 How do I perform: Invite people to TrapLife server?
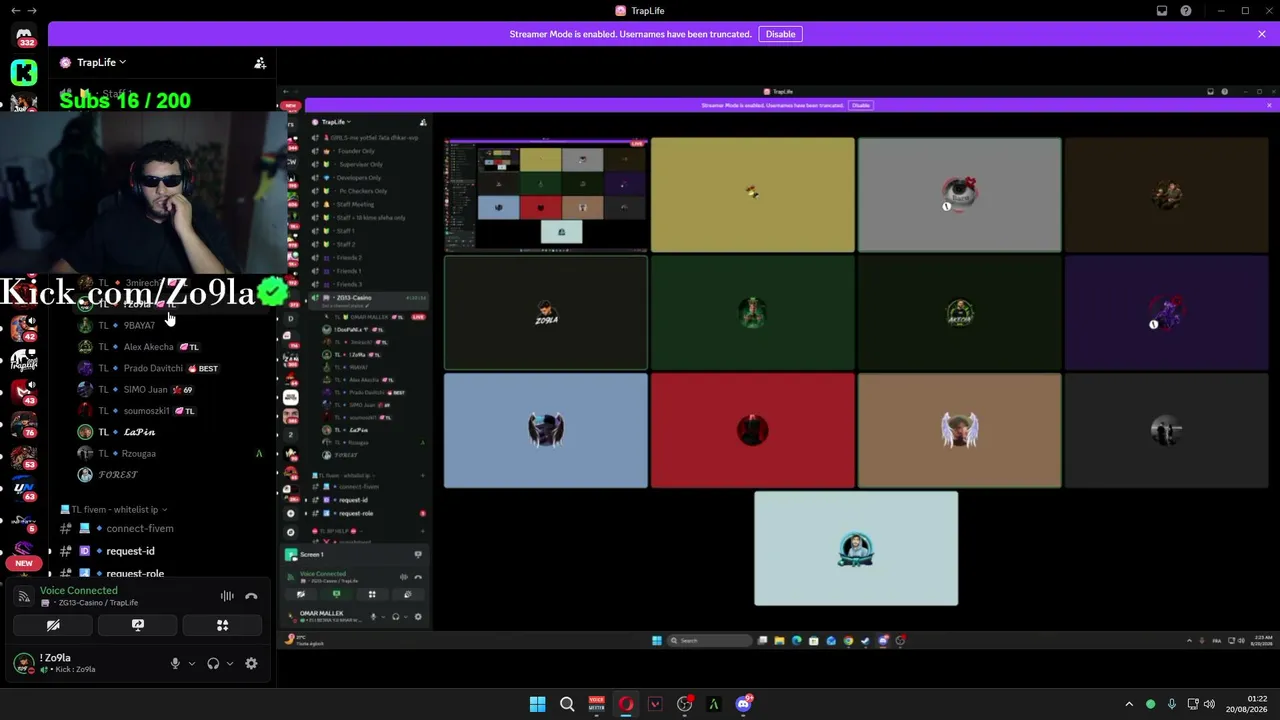click(260, 63)
